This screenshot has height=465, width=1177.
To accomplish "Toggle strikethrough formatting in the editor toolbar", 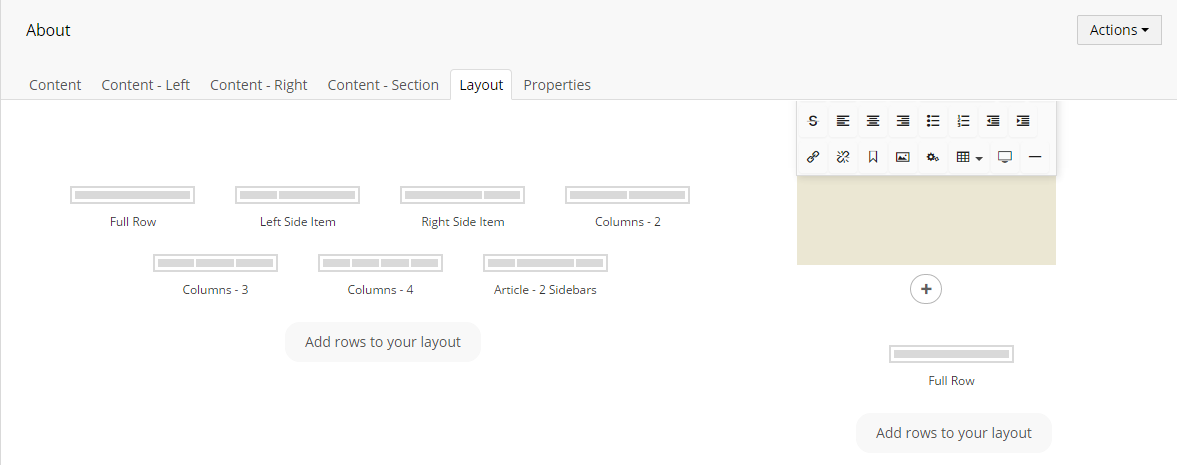I will tap(813, 121).
